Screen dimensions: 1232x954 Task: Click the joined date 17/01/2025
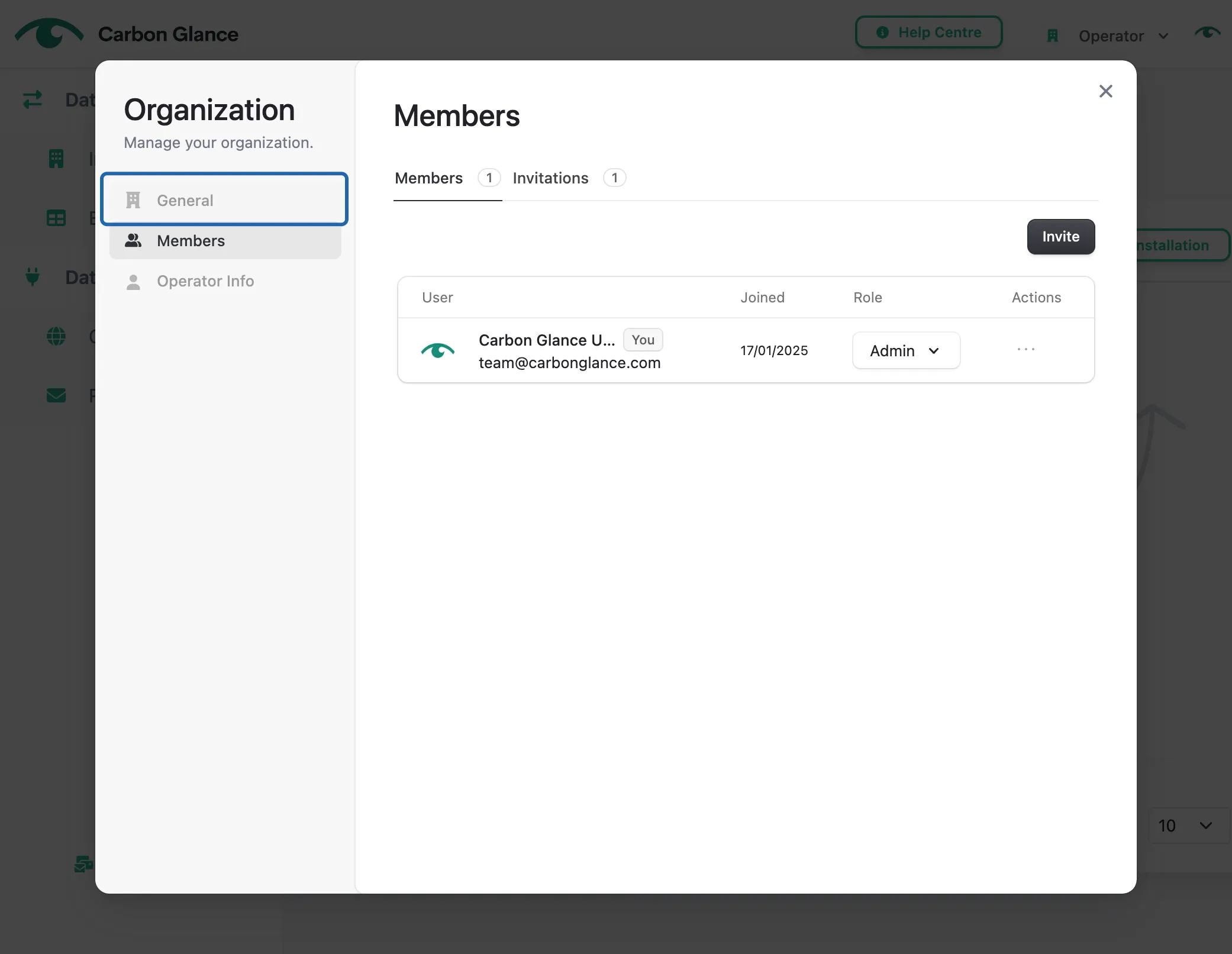pyautogui.click(x=773, y=351)
